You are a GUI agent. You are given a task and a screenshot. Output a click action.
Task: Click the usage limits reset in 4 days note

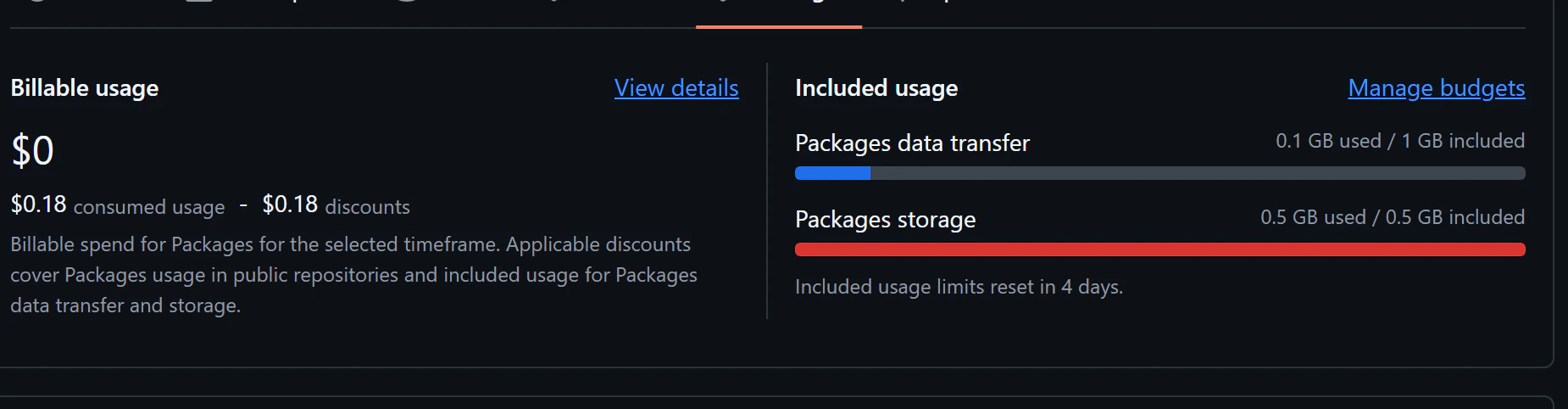959,287
